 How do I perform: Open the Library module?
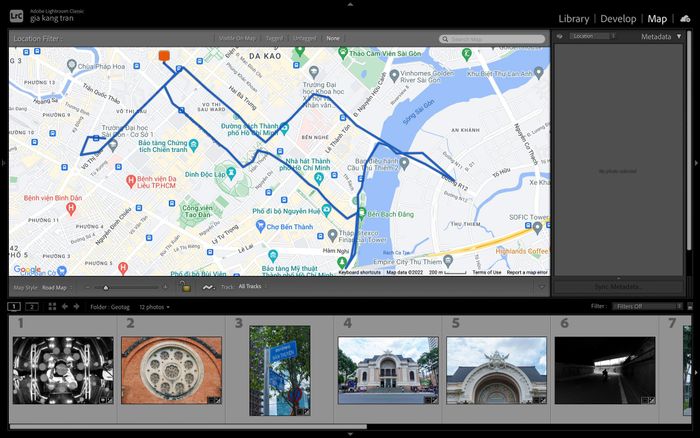pyautogui.click(x=574, y=19)
